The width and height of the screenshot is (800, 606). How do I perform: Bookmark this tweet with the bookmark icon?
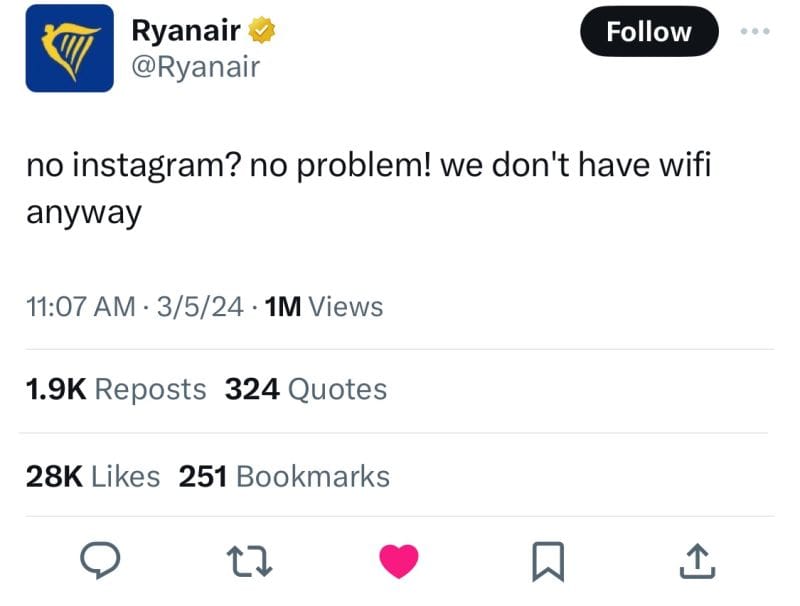(548, 562)
